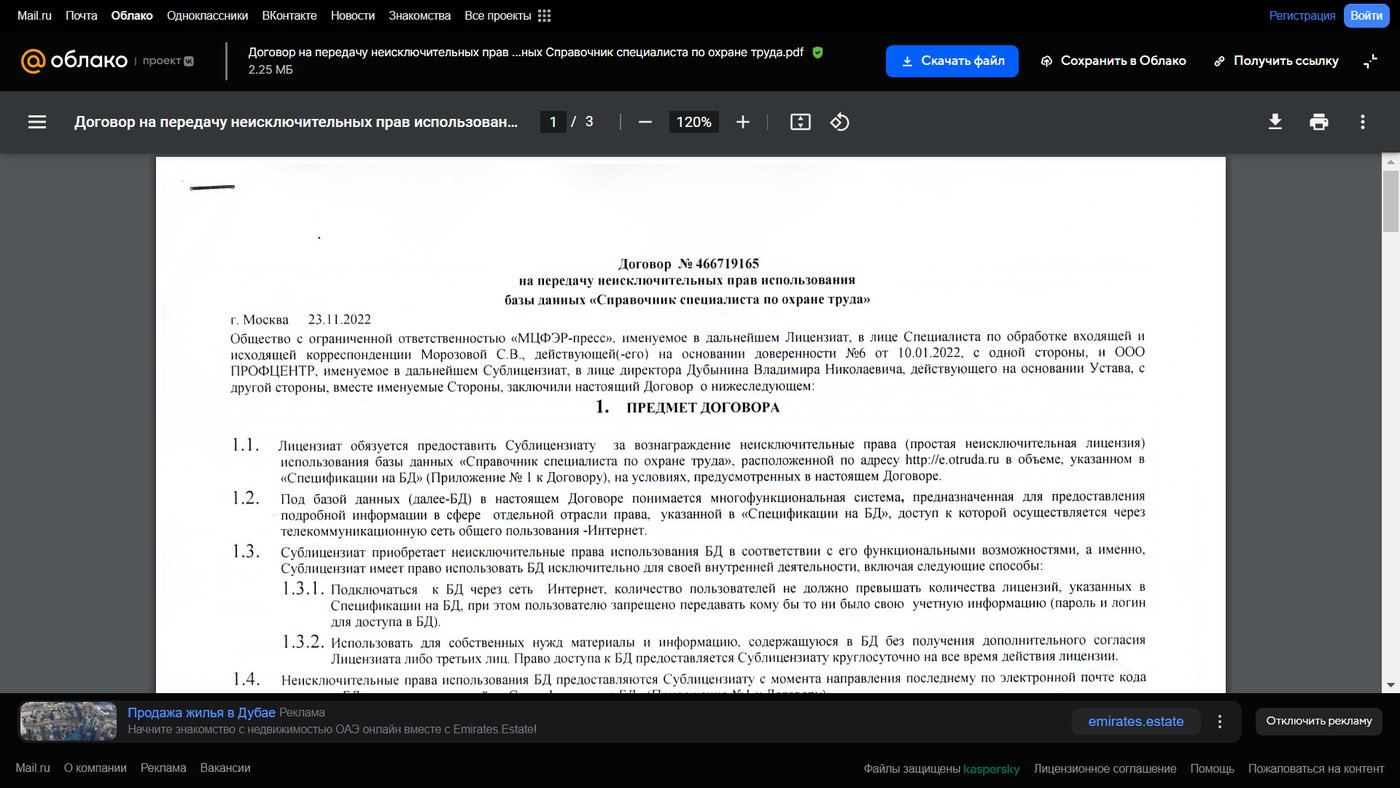Print the document via printer icon
This screenshot has height=788, width=1400.
(x=1319, y=122)
